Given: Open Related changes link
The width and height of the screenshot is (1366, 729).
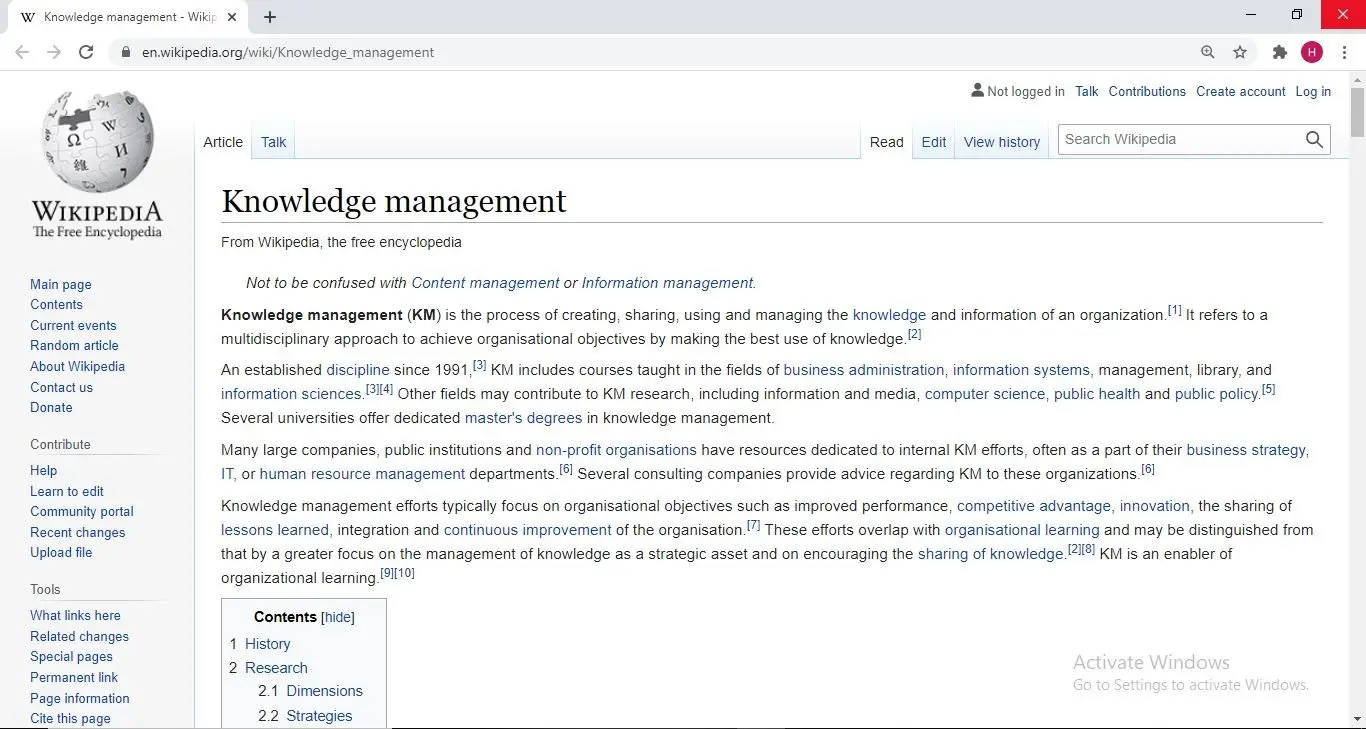Looking at the screenshot, I should [79, 636].
